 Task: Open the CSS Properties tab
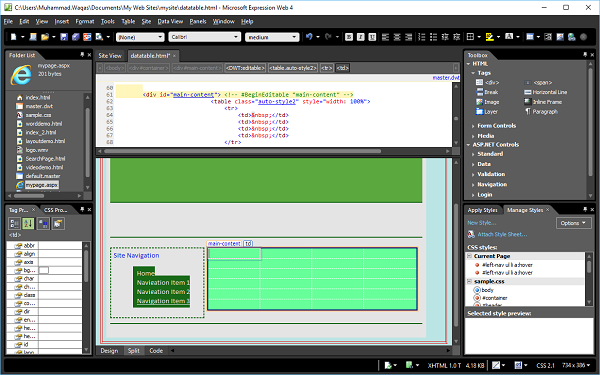click(55, 210)
